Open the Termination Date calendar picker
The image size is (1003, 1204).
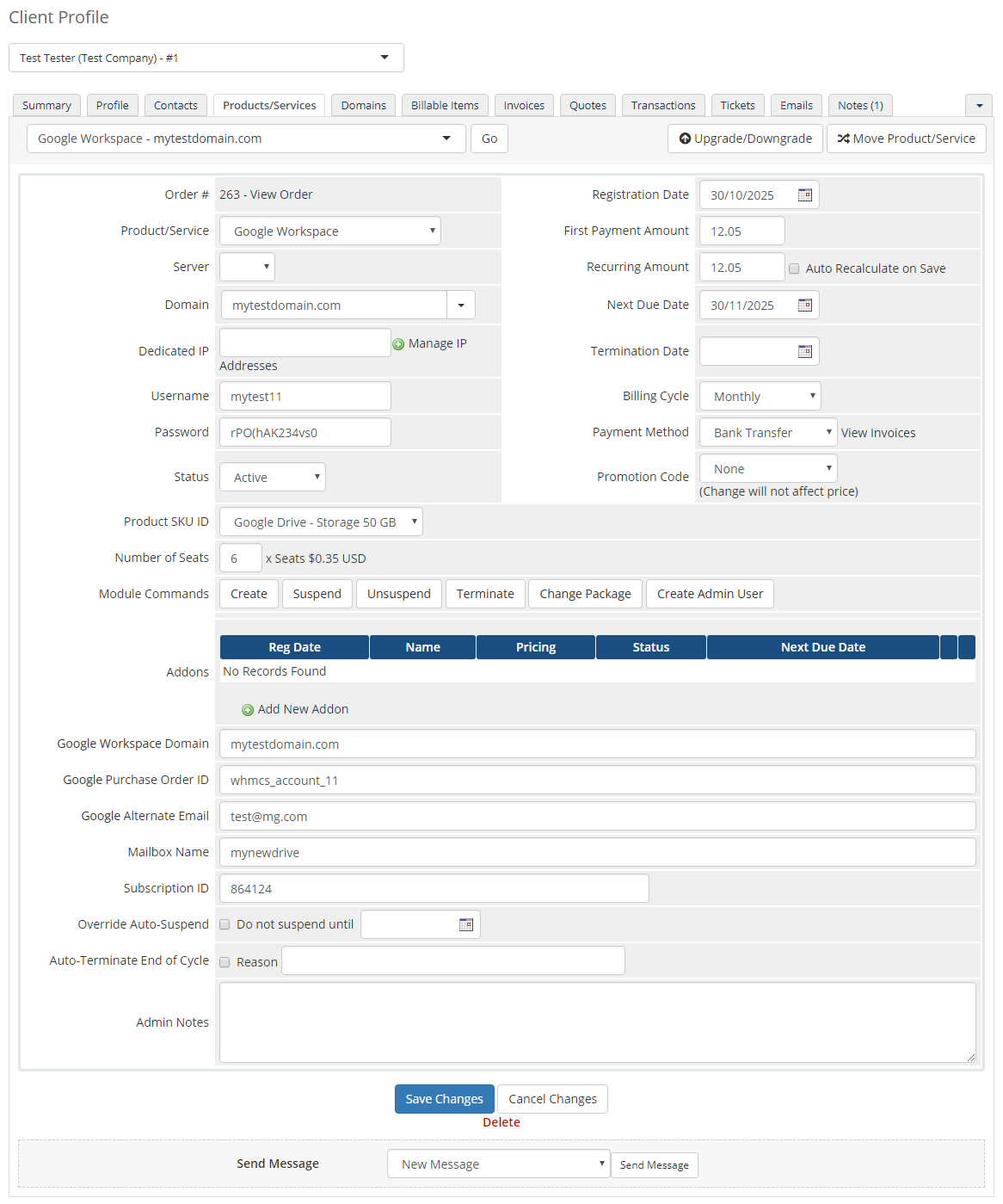pos(804,351)
